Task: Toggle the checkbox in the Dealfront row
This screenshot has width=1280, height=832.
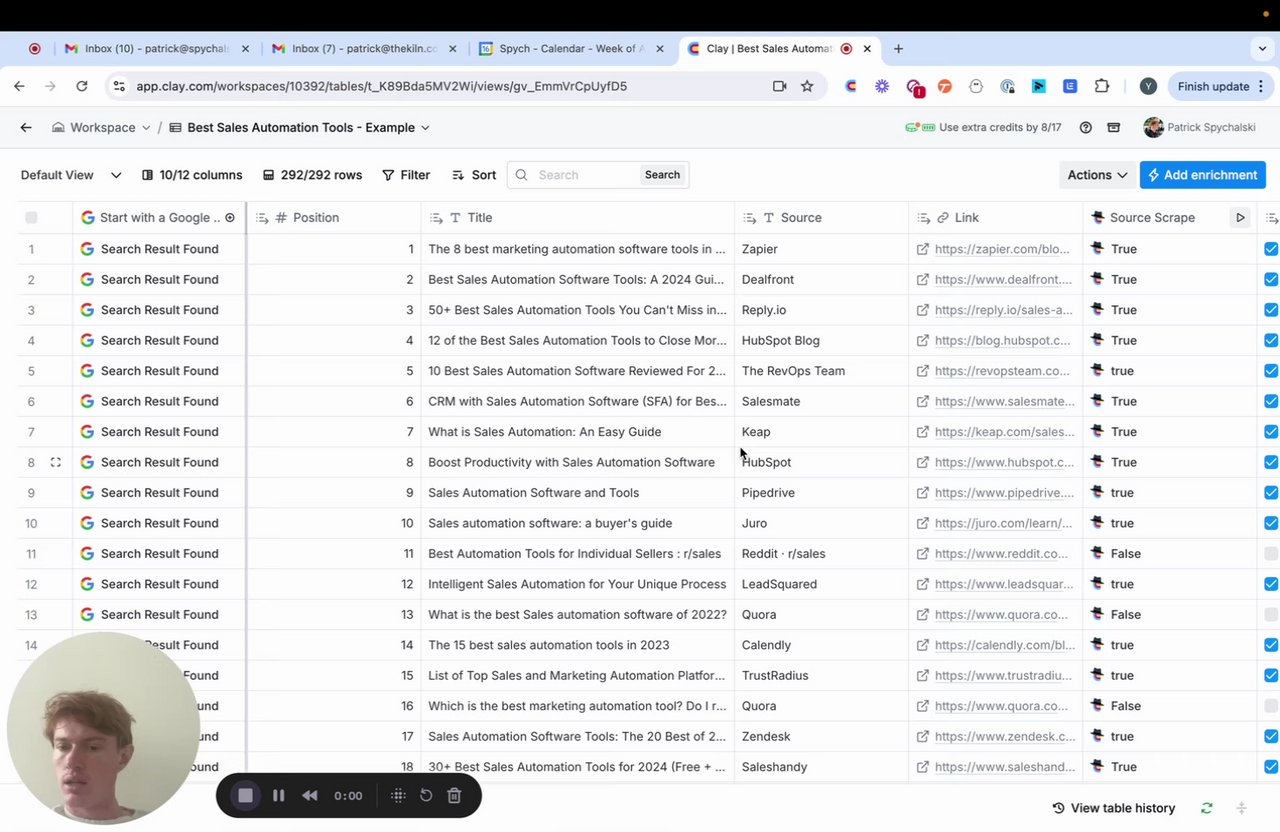Action: pyautogui.click(x=1271, y=279)
